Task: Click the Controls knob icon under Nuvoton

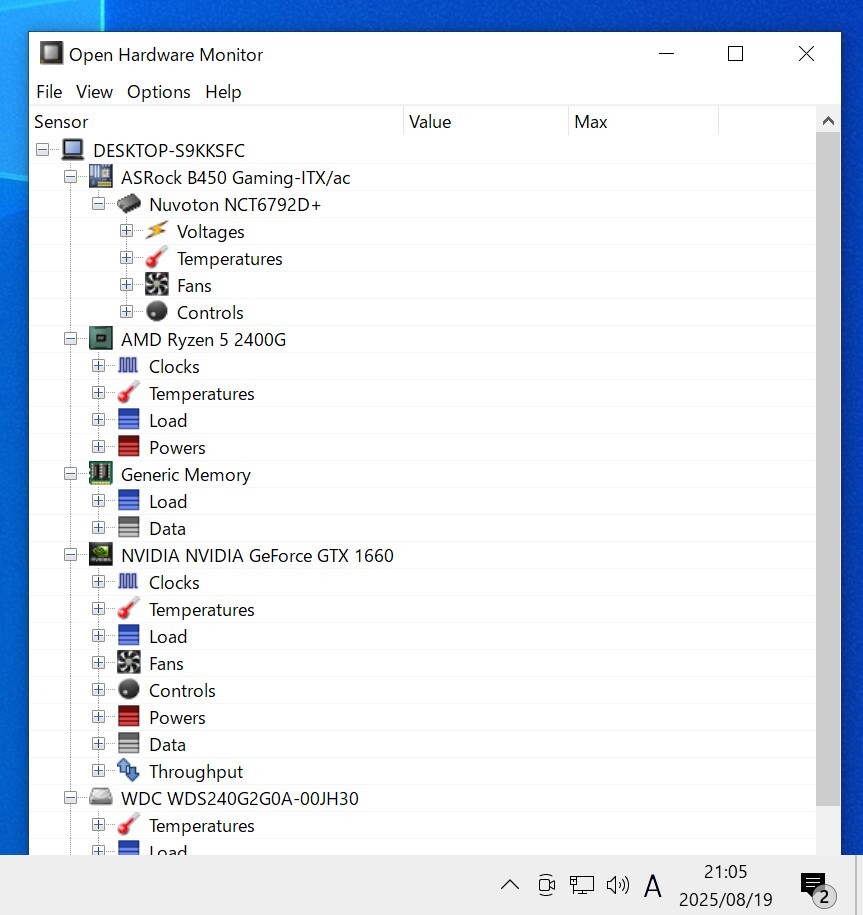Action: pos(156,312)
